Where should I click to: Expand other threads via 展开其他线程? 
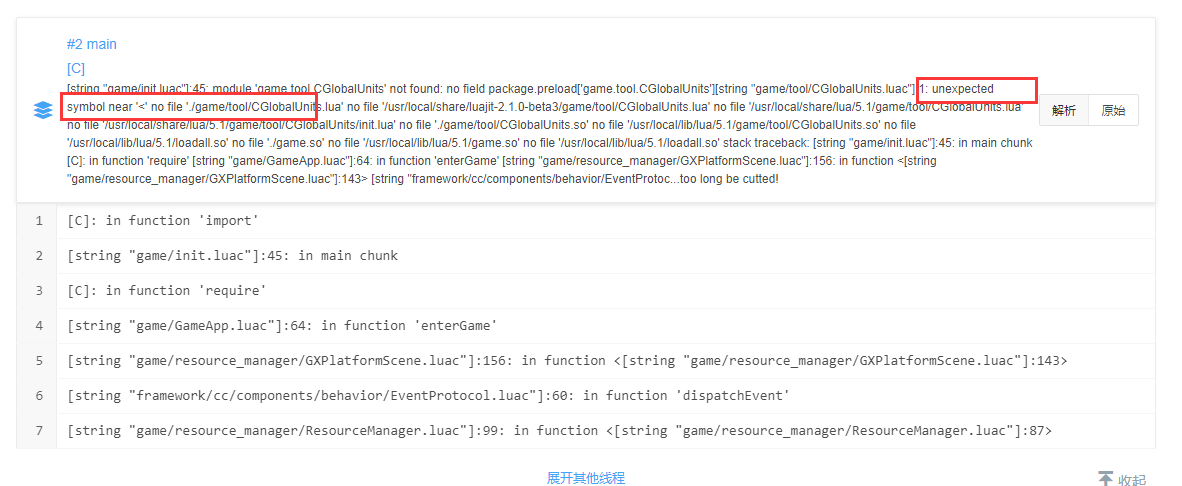pyautogui.click(x=585, y=478)
